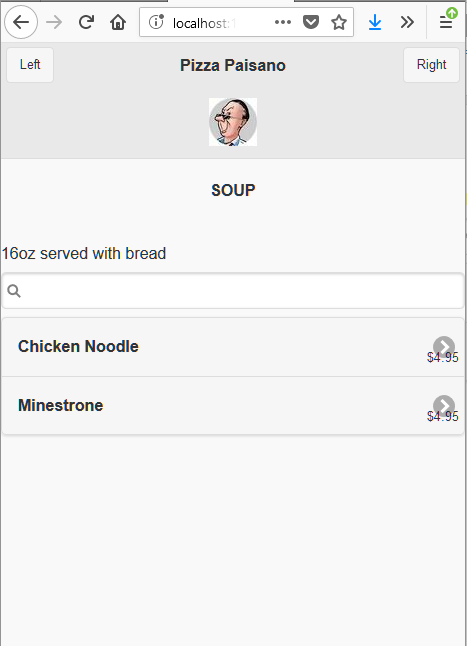Click the browser forward arrow
467x646 pixels.
[54, 22]
